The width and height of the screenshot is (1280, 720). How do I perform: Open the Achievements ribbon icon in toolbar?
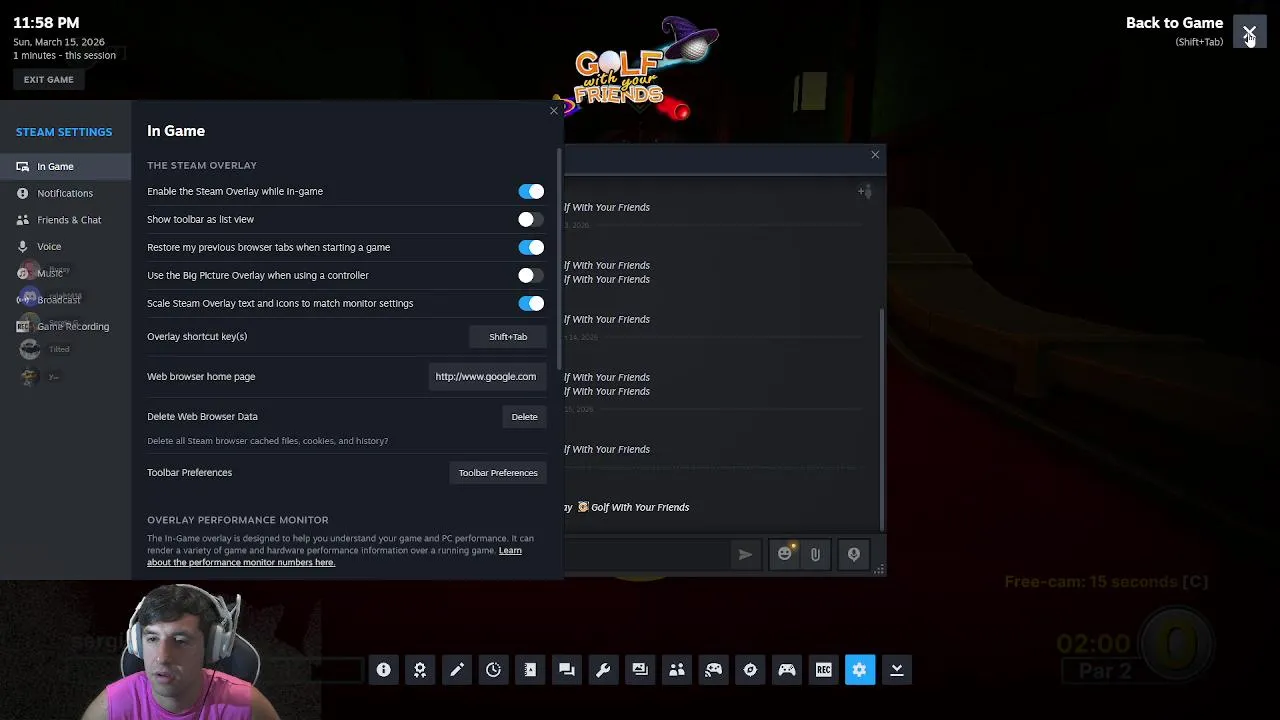[420, 670]
